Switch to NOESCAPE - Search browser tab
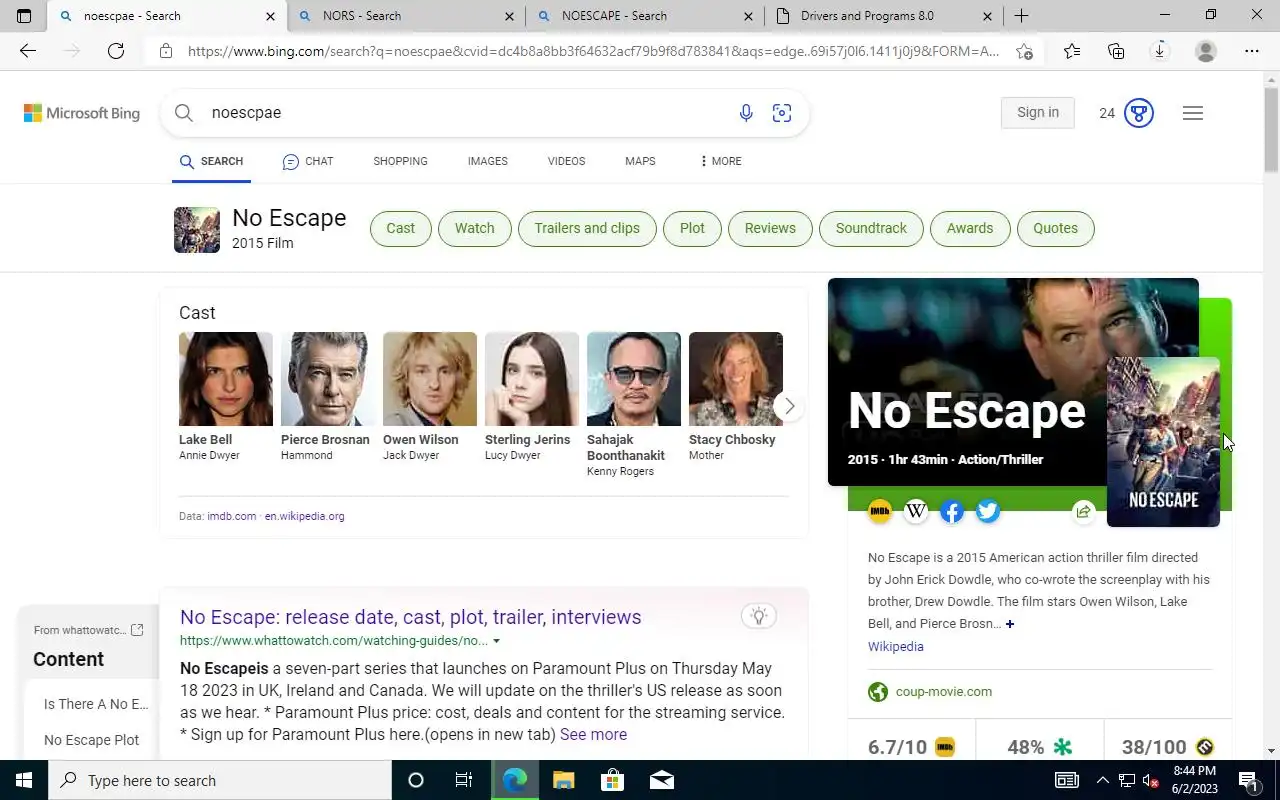Image resolution: width=1280 pixels, height=800 pixels. 645,16
